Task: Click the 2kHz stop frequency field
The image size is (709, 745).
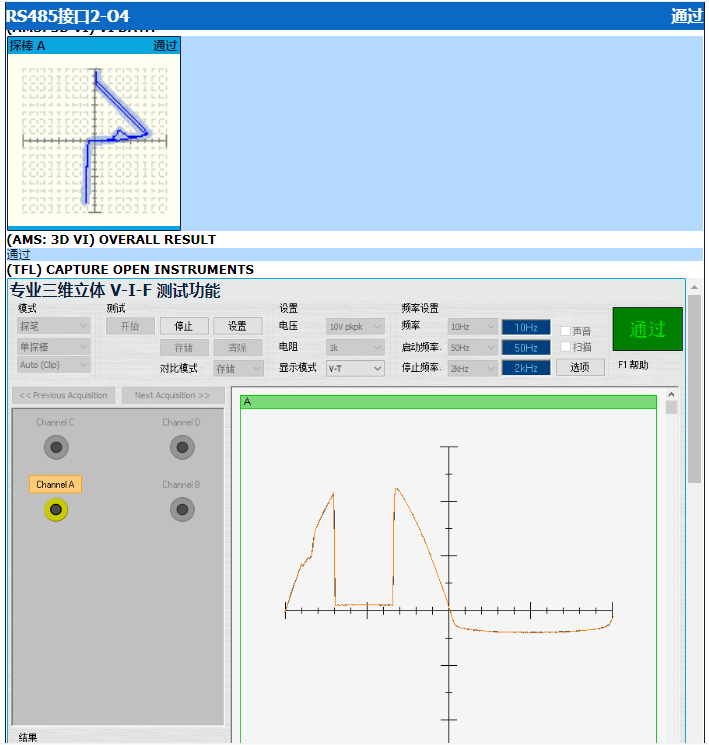Action: (x=526, y=368)
